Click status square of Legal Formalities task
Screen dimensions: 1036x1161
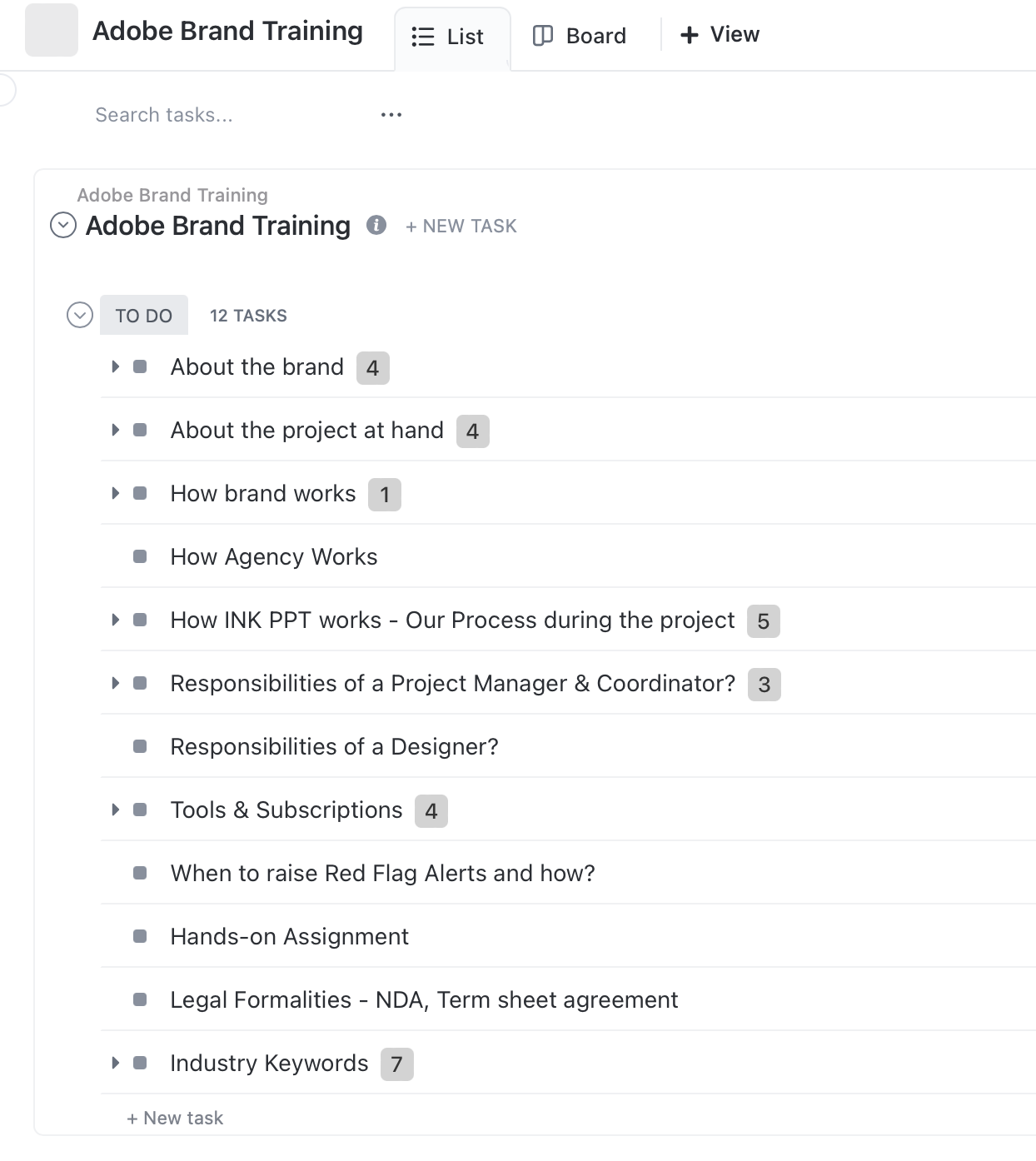(x=140, y=999)
